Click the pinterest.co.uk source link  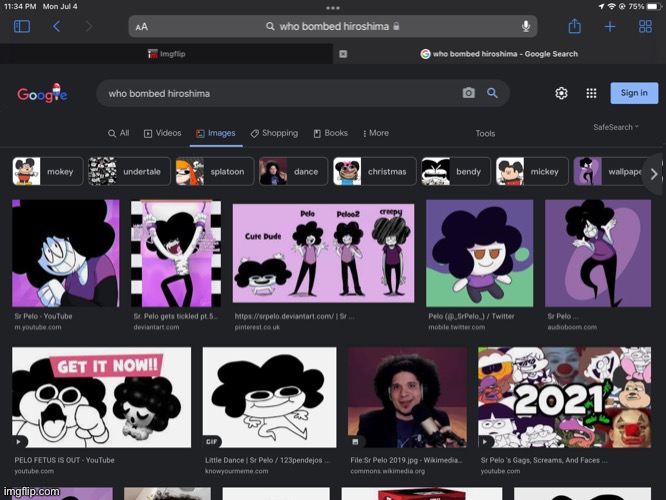point(257,327)
